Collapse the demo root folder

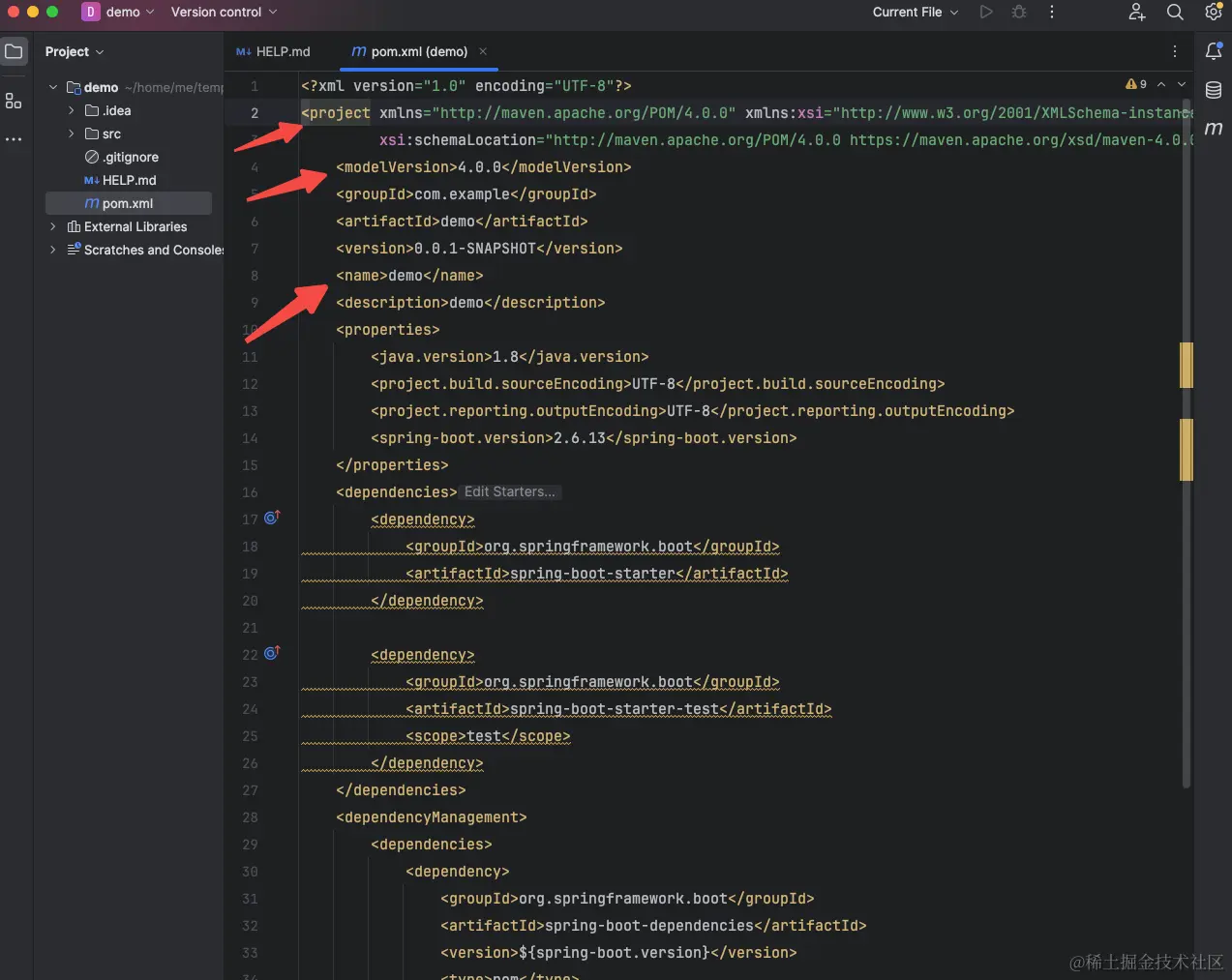tap(53, 87)
